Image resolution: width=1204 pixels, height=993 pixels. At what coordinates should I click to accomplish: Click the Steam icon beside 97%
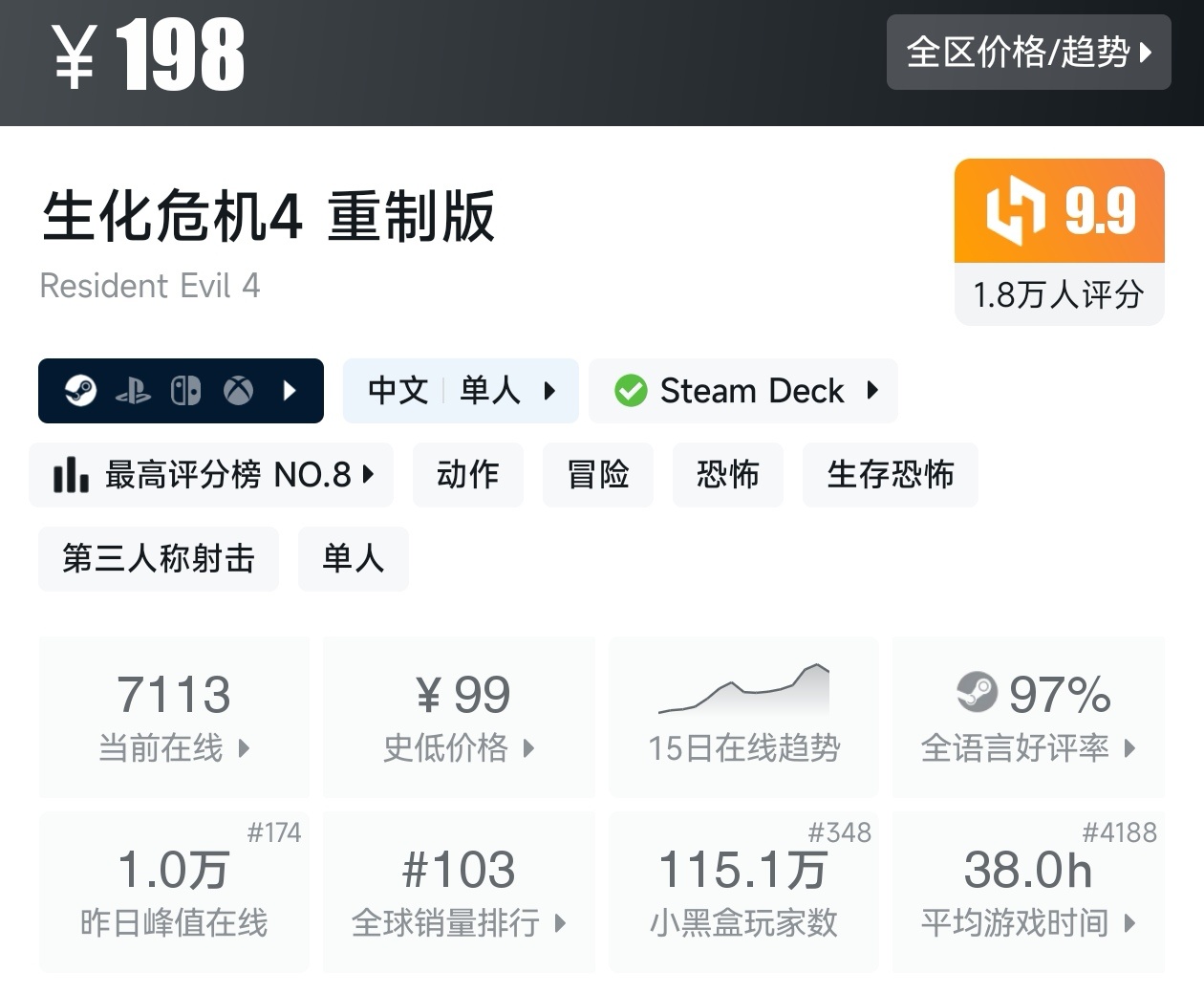977,693
